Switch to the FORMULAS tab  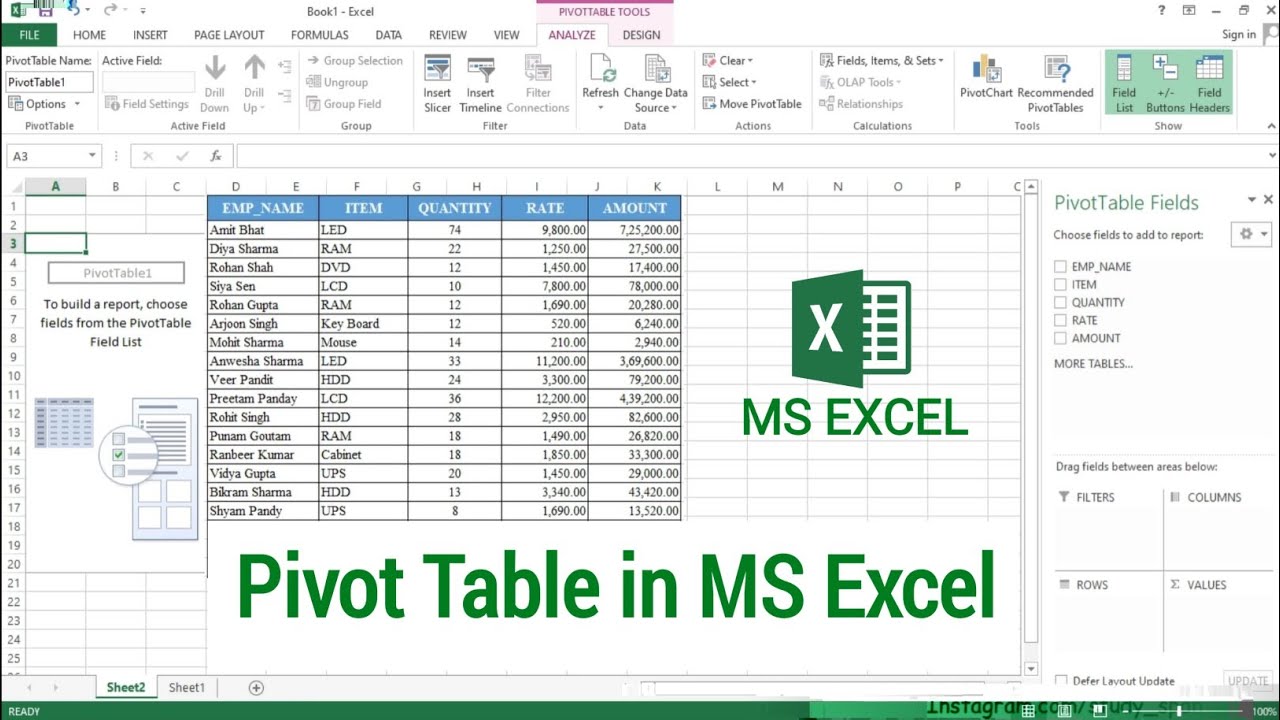[x=320, y=35]
